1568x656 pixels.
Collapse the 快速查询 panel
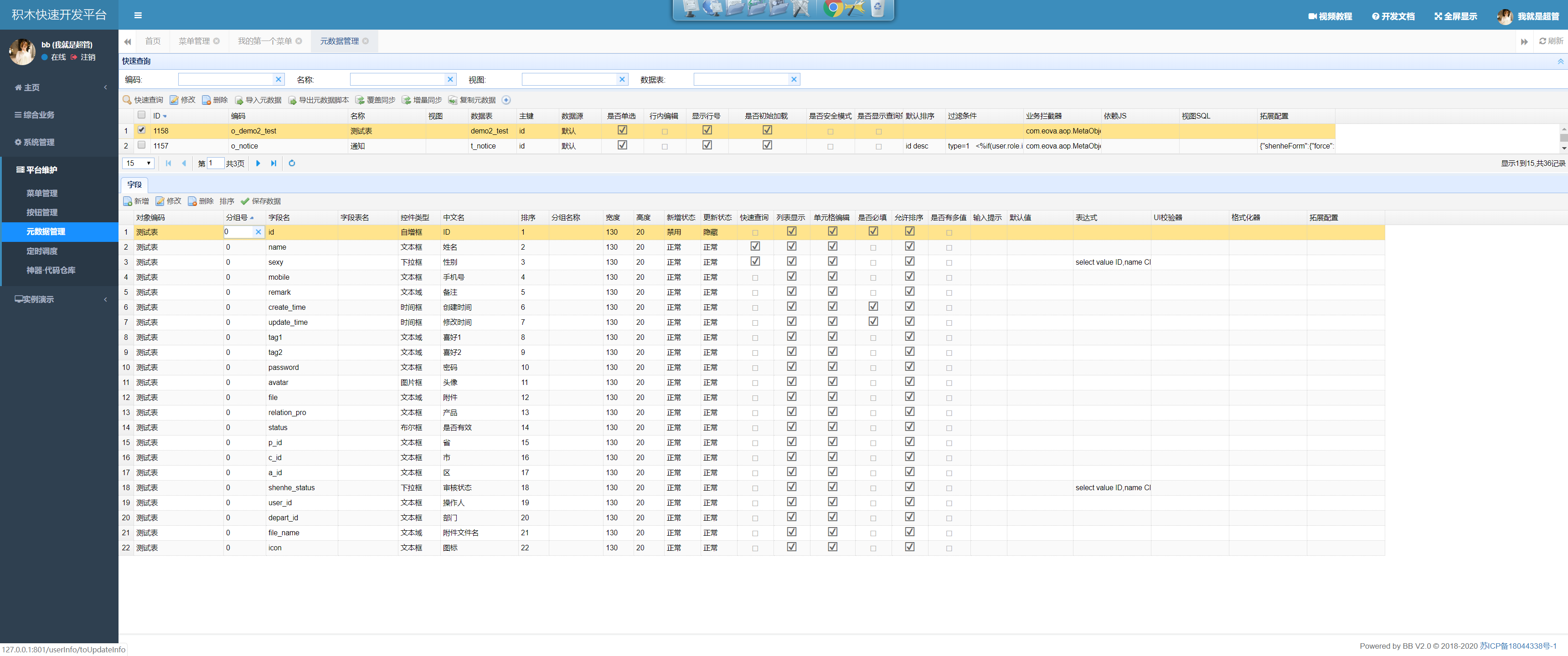pyautogui.click(x=1560, y=61)
